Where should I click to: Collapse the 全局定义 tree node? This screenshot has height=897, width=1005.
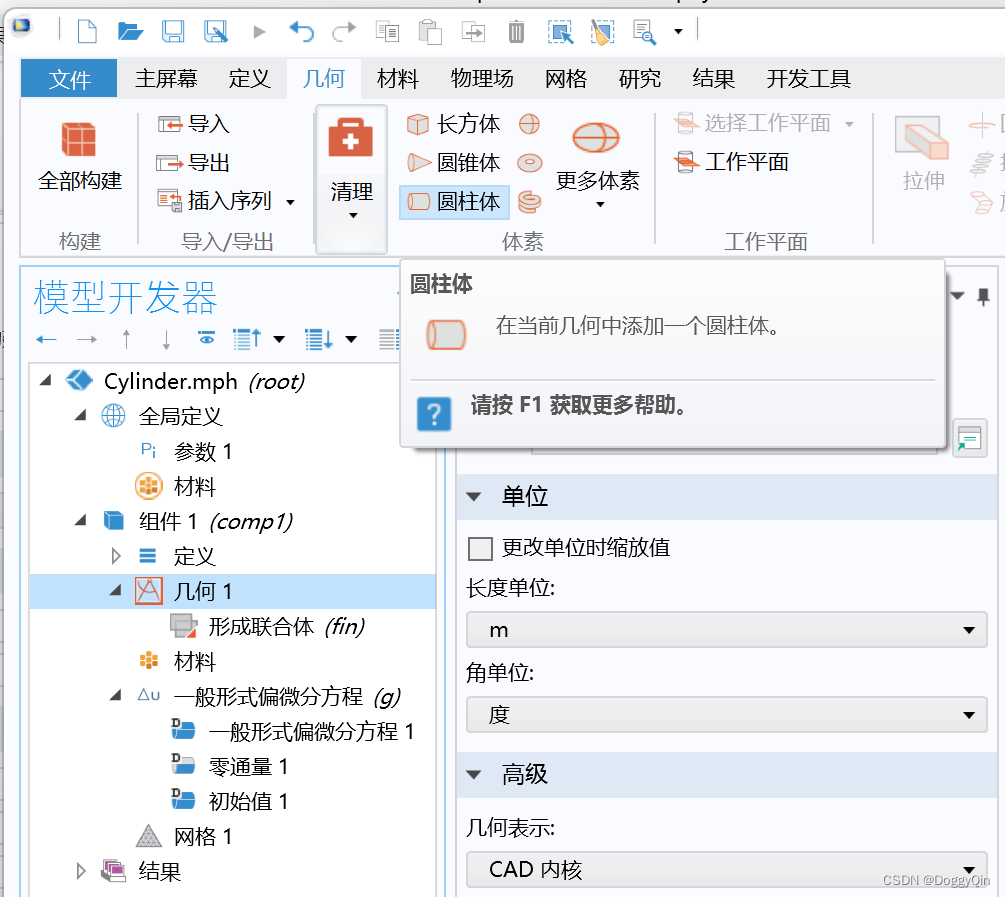pos(81,416)
